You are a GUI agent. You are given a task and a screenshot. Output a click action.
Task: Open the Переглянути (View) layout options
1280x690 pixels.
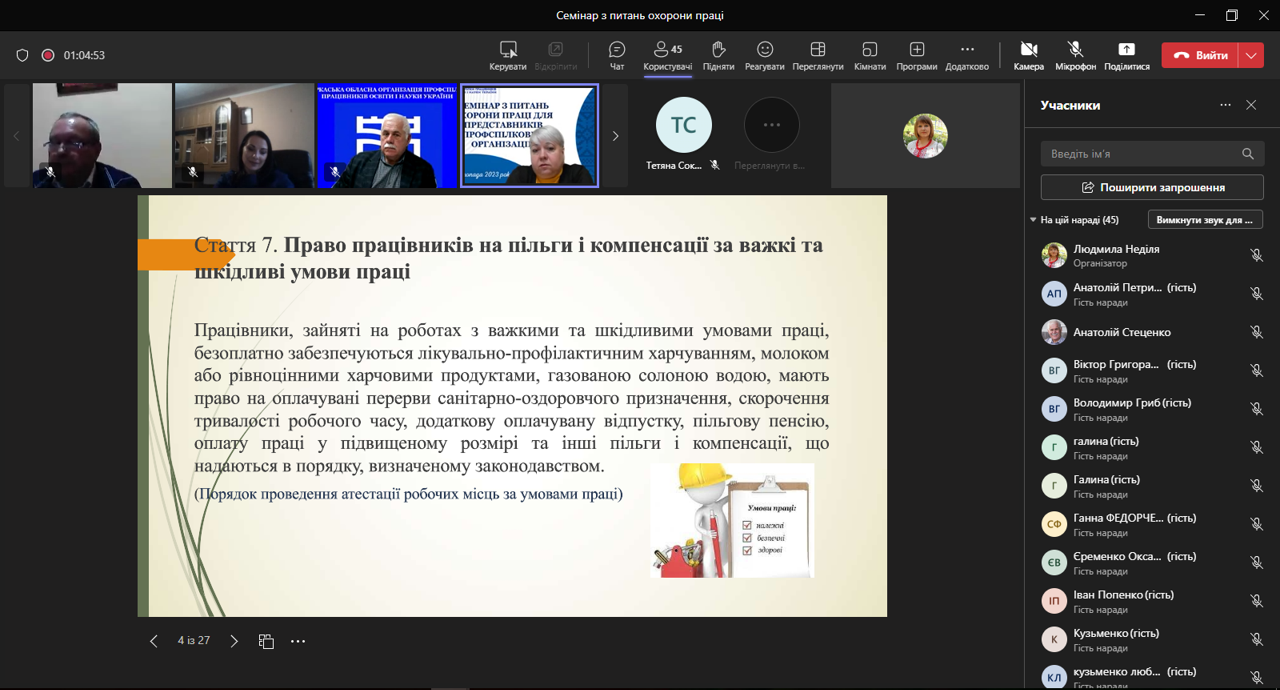pyautogui.click(x=817, y=55)
